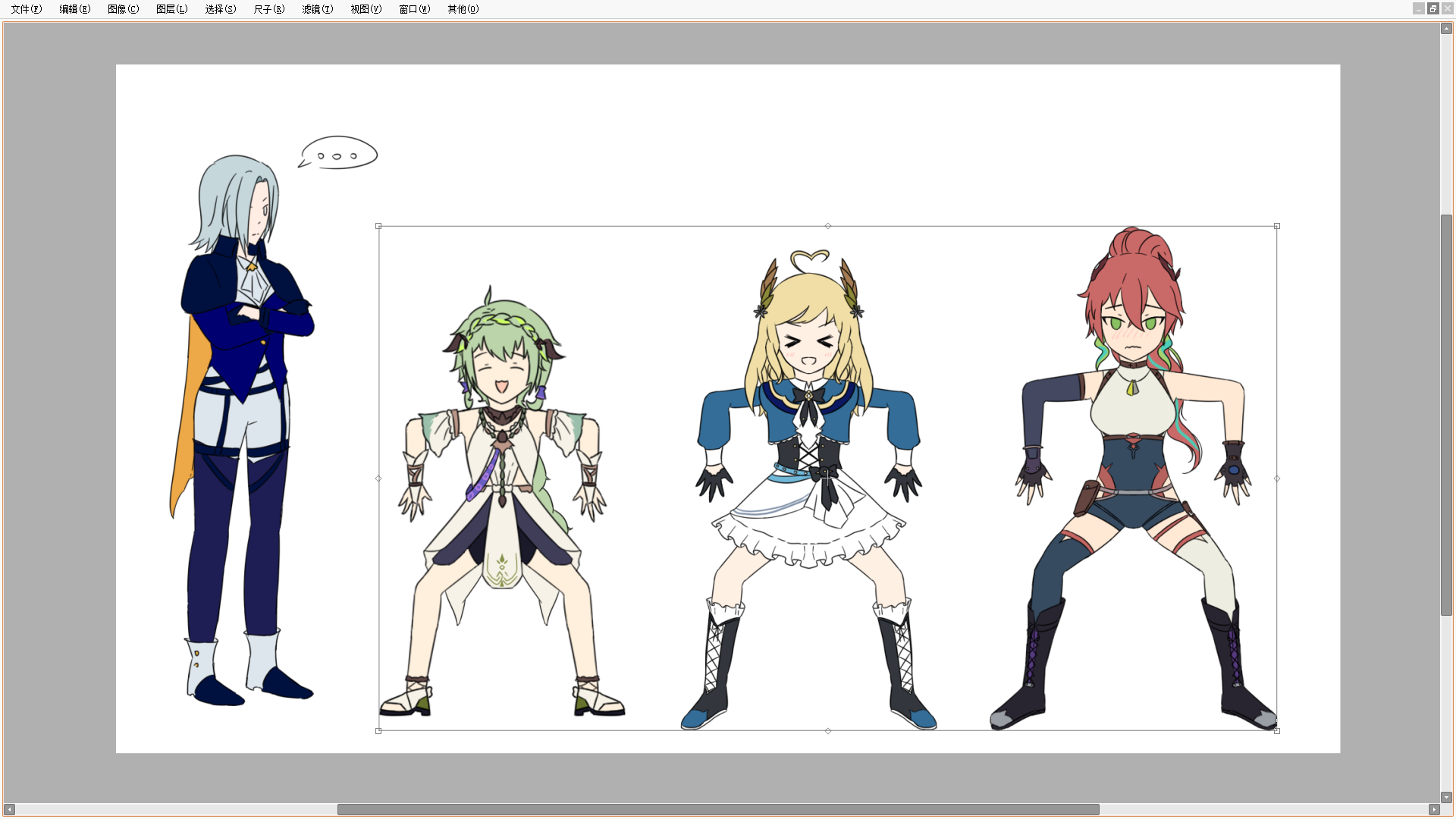Click the horizontal scrollbar thumb
Screen dimensions: 1456x819
[717, 809]
